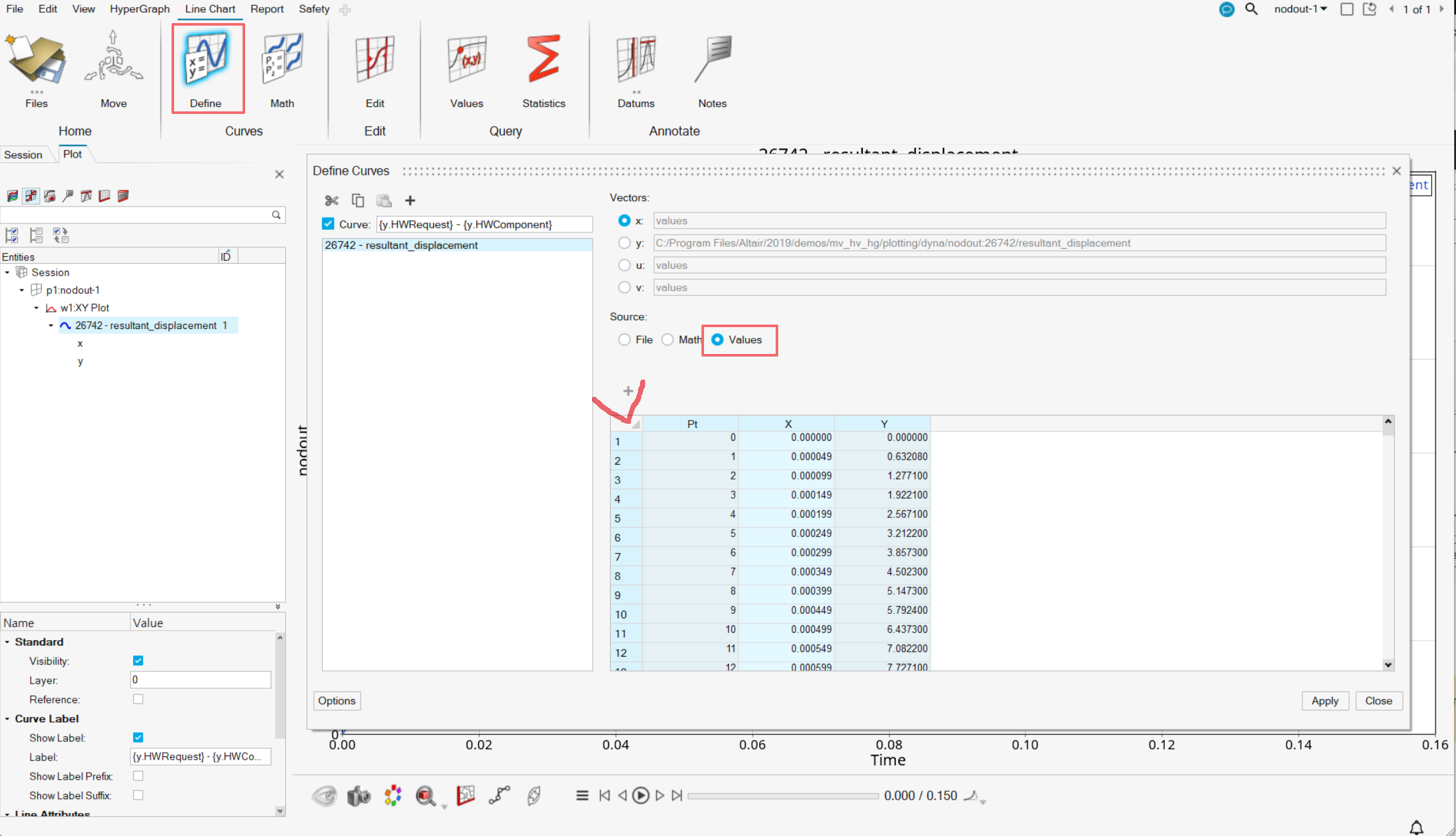The image size is (1456, 836).
Task: Open the chat assistant icon at top right
Action: (1226, 9)
